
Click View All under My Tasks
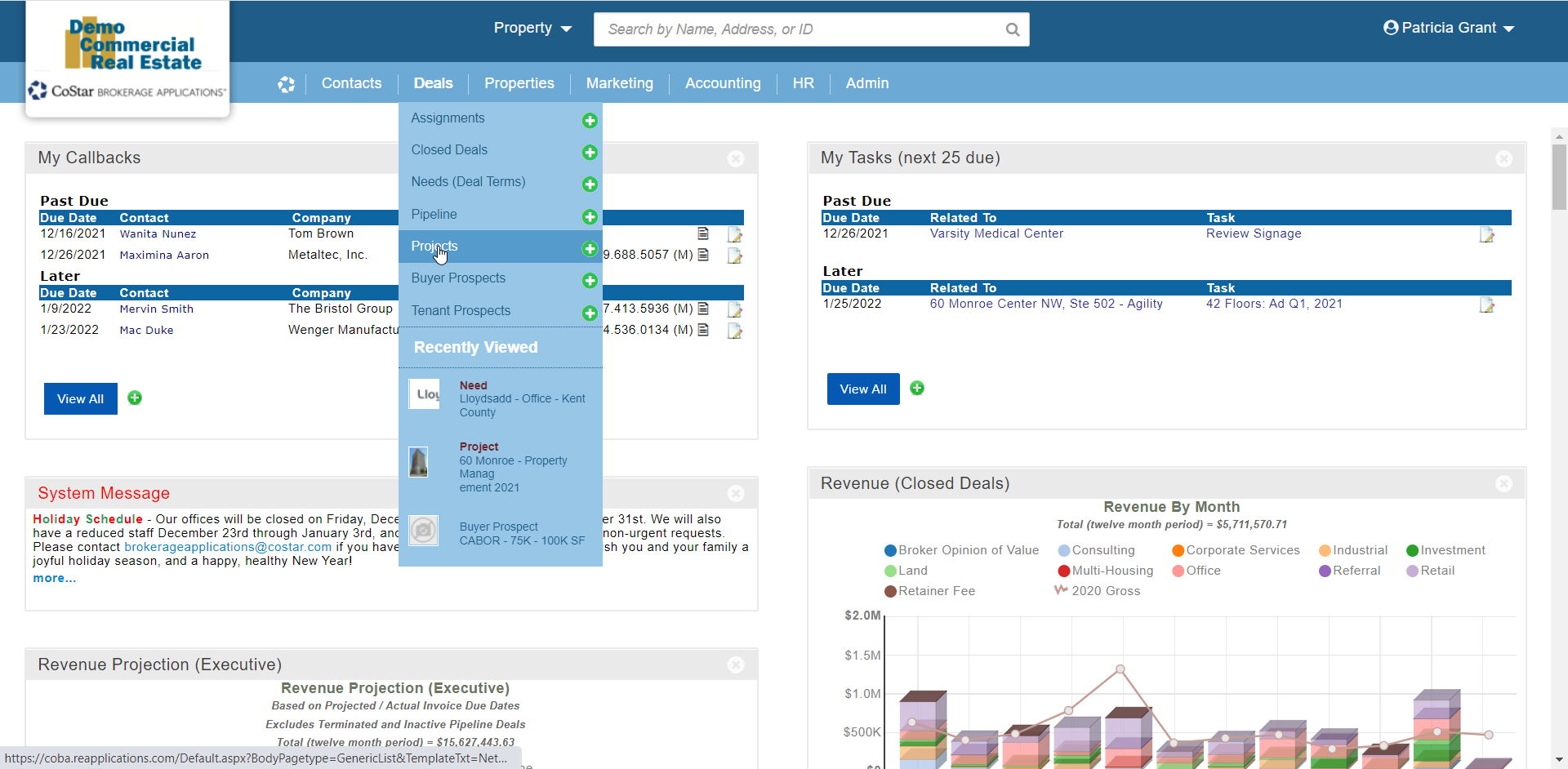pyautogui.click(x=862, y=389)
